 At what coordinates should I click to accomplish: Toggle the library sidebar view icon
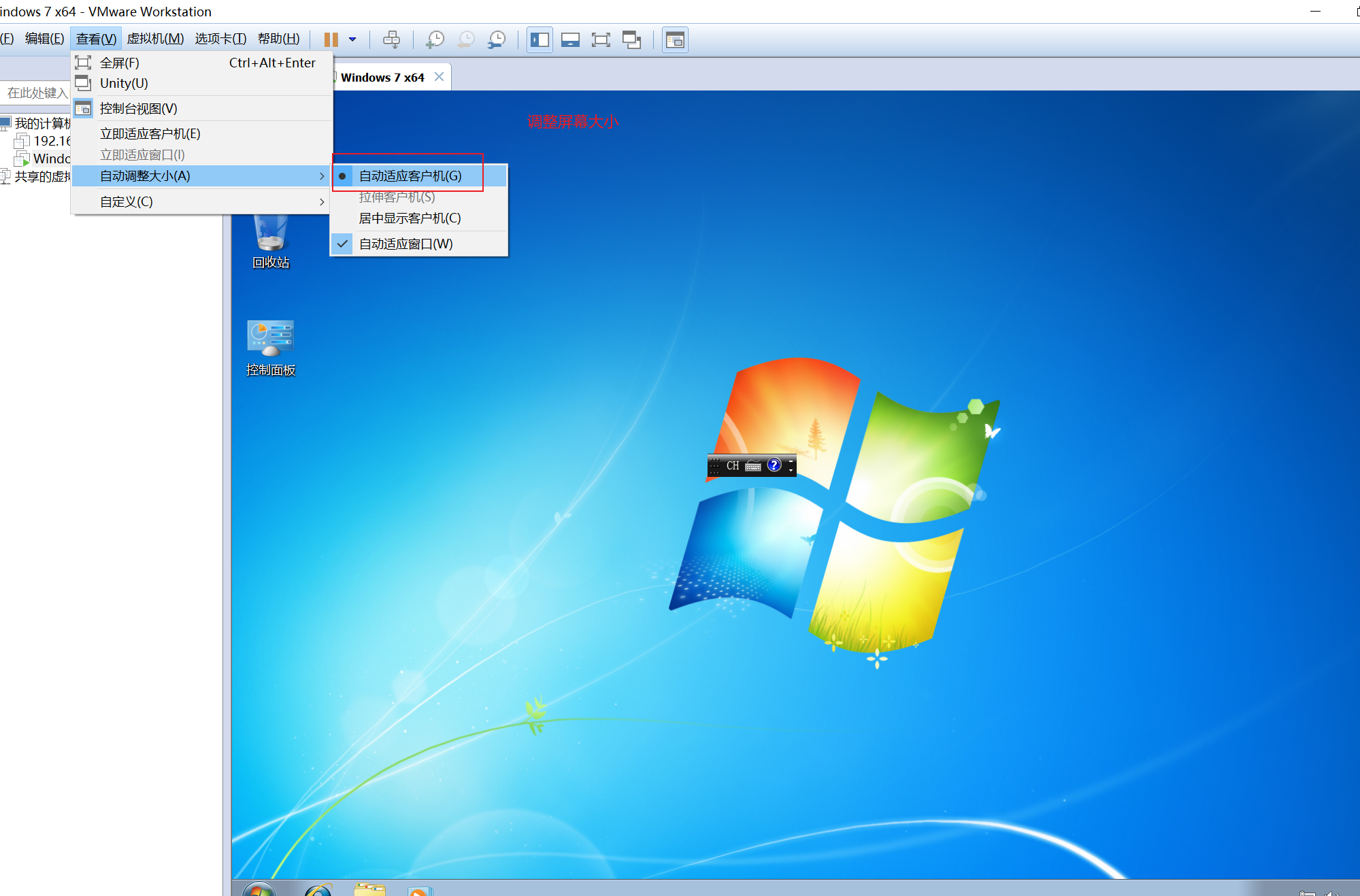click(x=540, y=39)
